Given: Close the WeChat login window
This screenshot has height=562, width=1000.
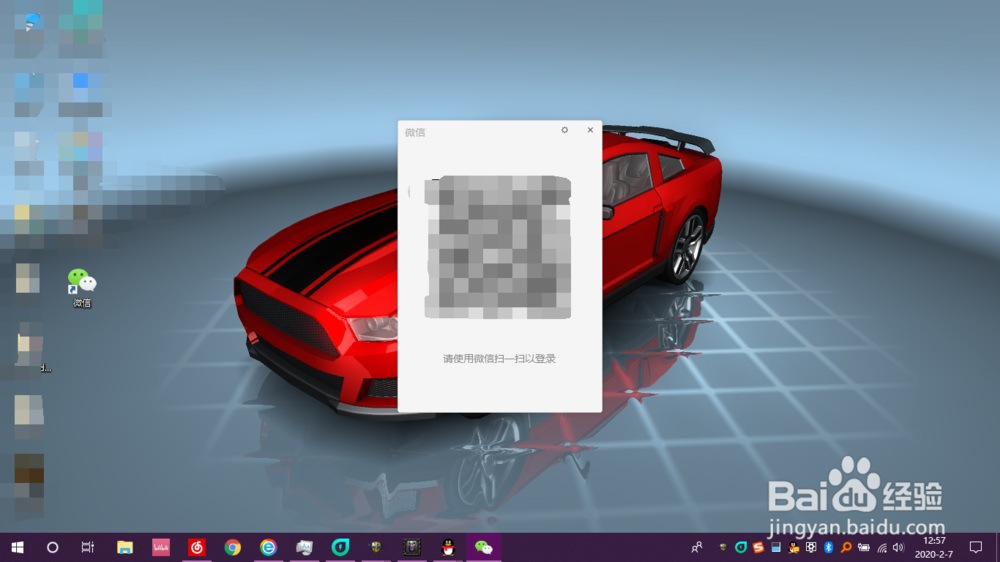Looking at the screenshot, I should pos(590,130).
